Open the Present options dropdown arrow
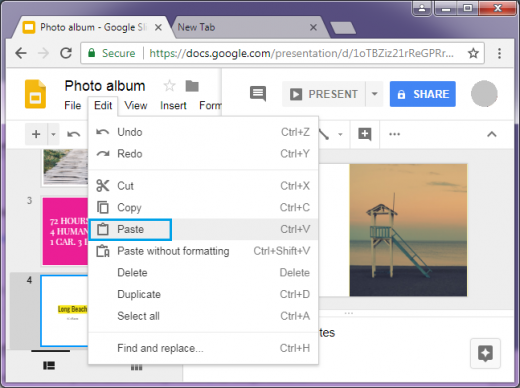The image size is (520, 388). [x=375, y=94]
